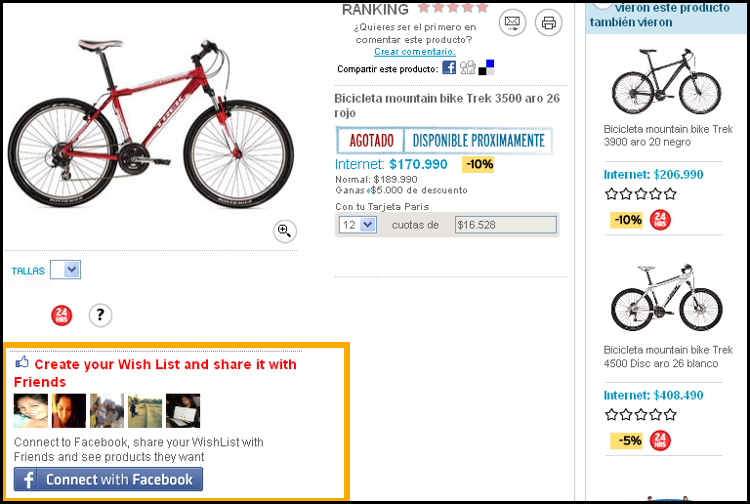Click the magnifier zoom image icon

(x=285, y=231)
